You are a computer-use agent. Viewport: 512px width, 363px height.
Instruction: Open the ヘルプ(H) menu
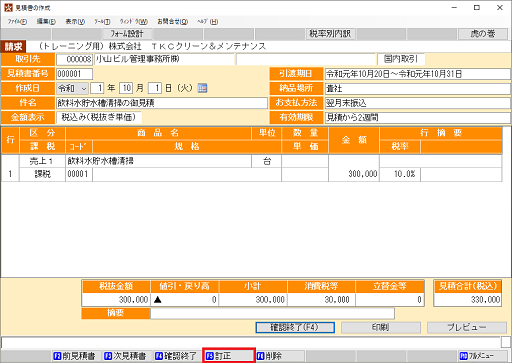coord(207,22)
